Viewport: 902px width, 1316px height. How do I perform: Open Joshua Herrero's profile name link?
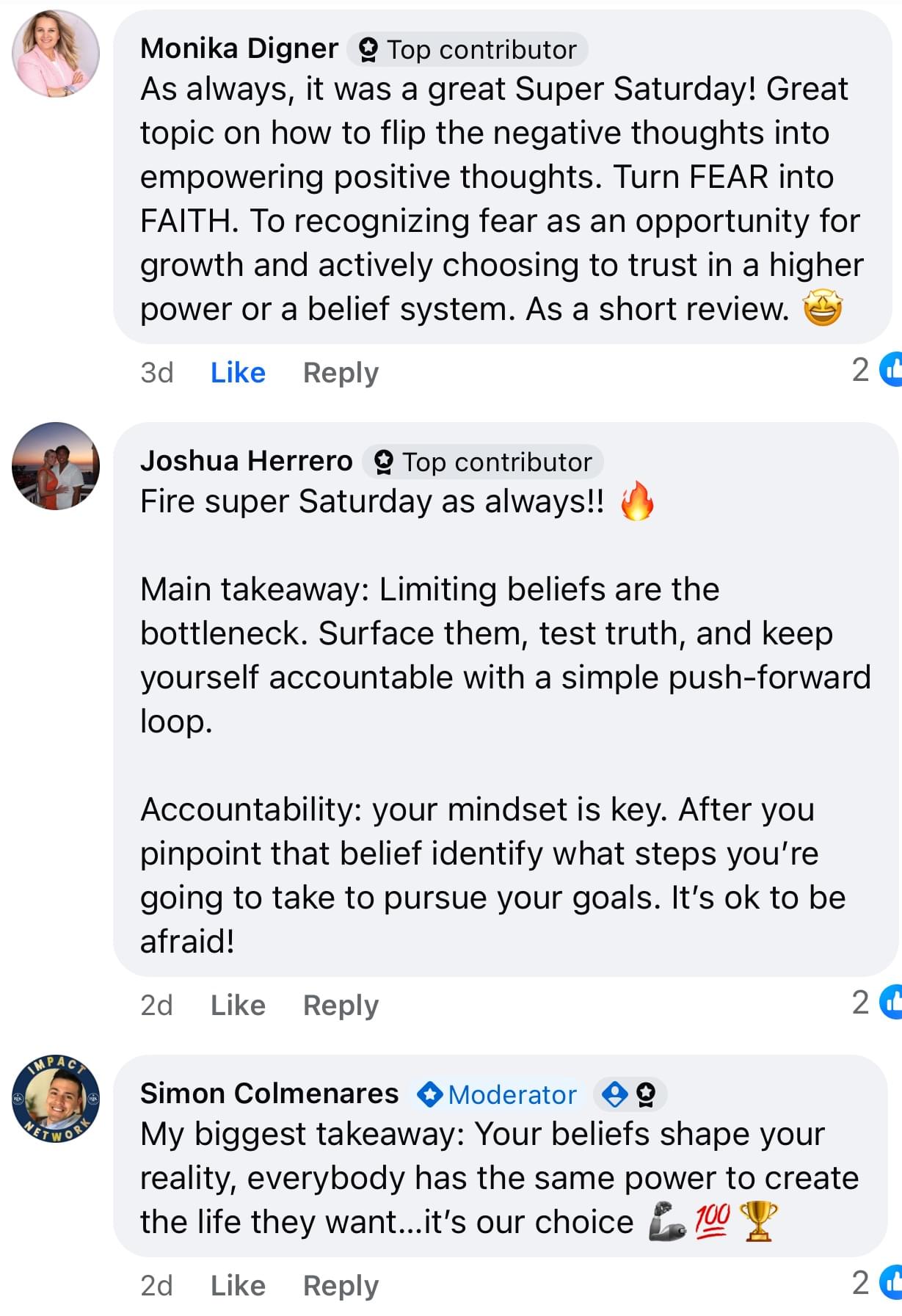pyautogui.click(x=247, y=461)
